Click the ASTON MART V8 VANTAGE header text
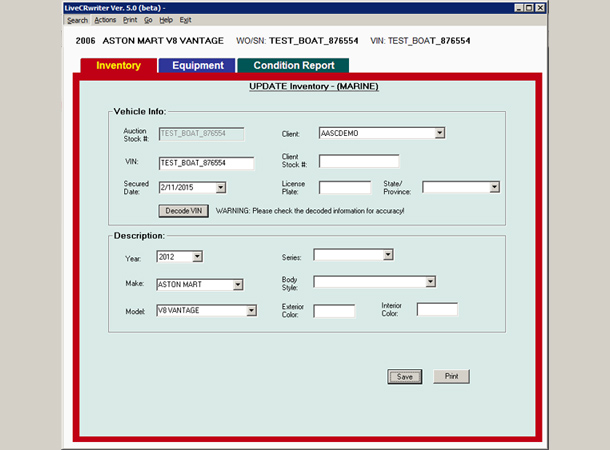 pyautogui.click(x=163, y=41)
